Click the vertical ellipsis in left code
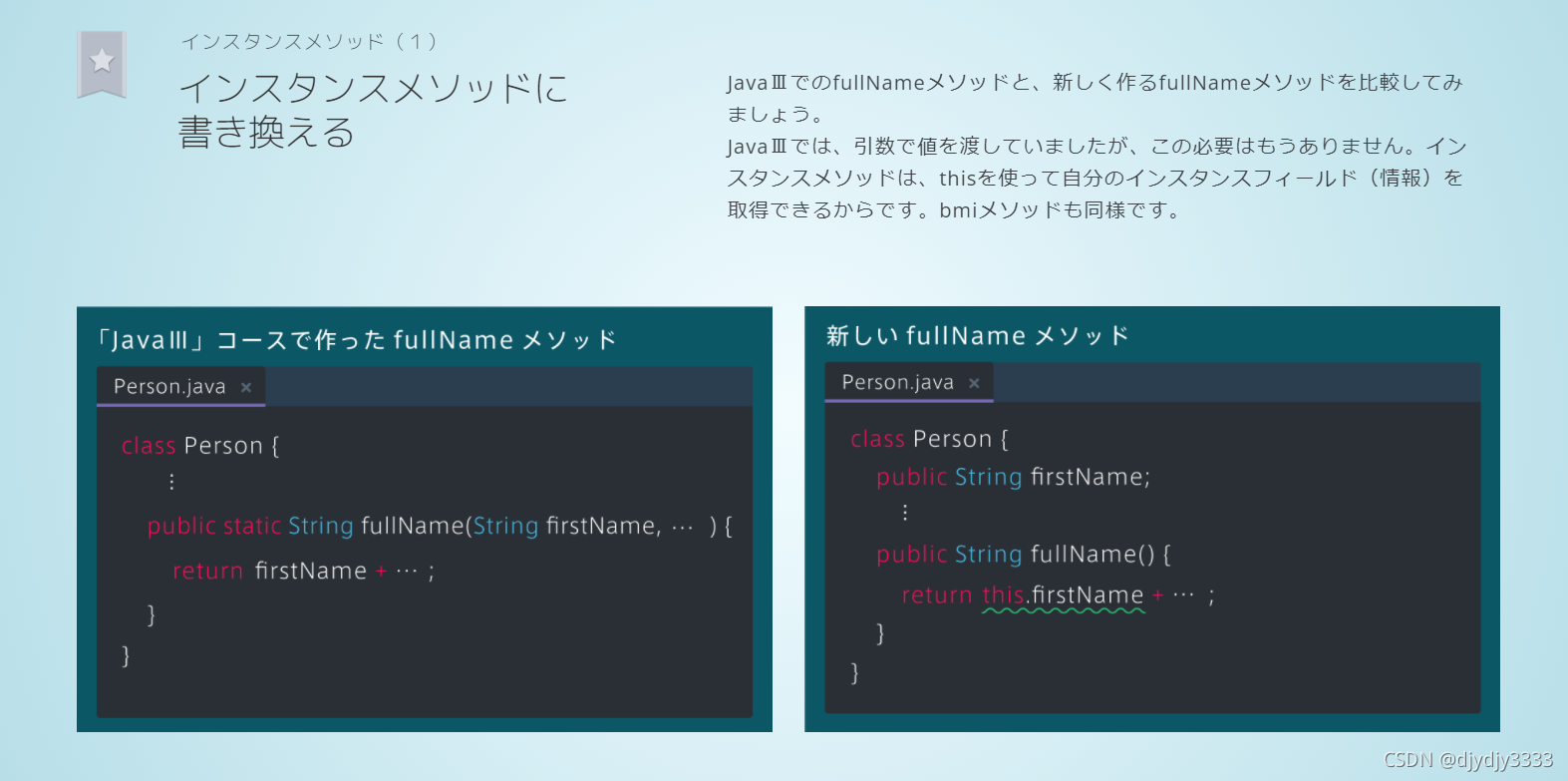Image resolution: width=1568 pixels, height=781 pixels. click(171, 482)
